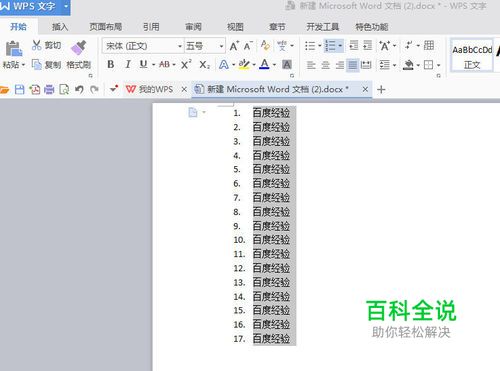Viewport: 500px width, 371px height.
Task: Open the 插入 ribbon tab
Action: click(x=60, y=27)
